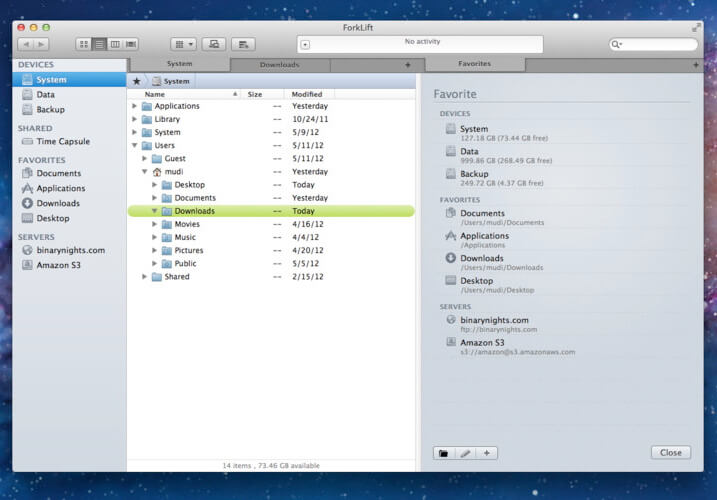The image size is (717, 500).
Task: Add a new tab in left pane
Action: 407,65
